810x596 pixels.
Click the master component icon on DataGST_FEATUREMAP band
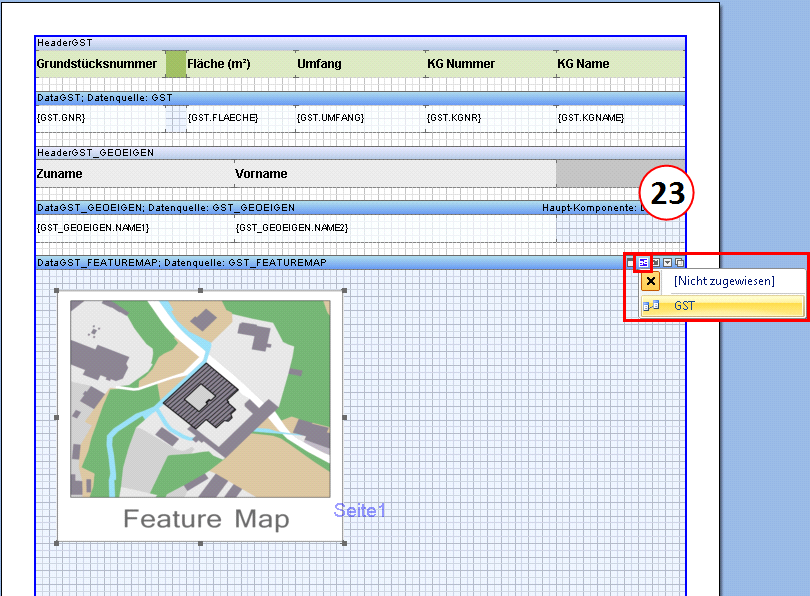tap(643, 263)
